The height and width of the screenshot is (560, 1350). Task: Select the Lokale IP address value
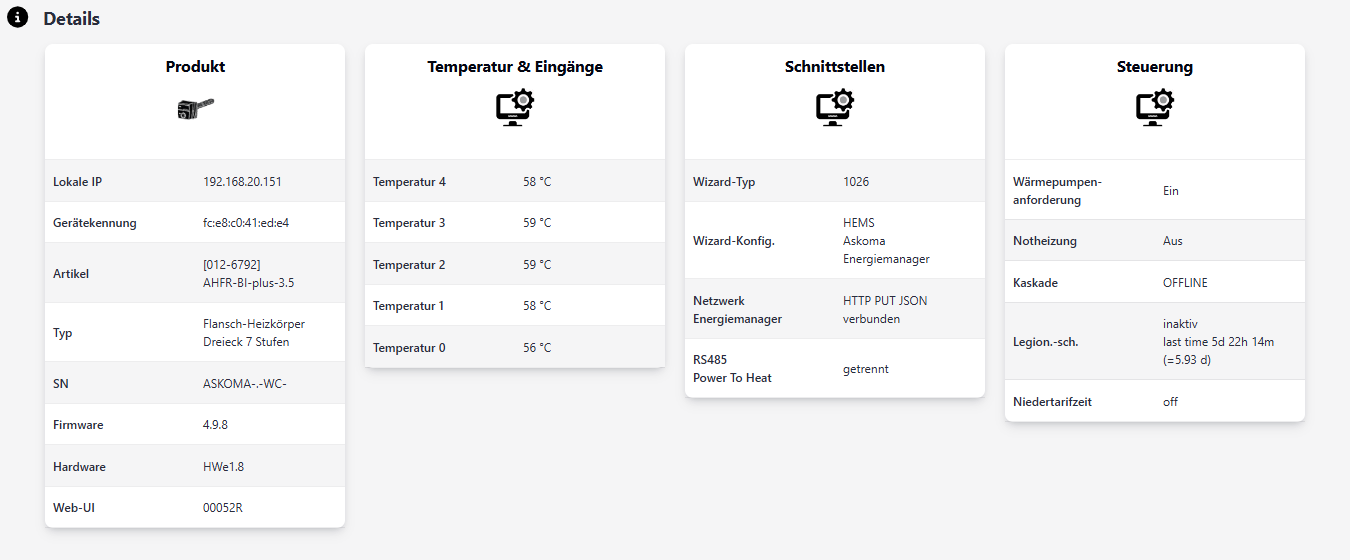(242, 182)
